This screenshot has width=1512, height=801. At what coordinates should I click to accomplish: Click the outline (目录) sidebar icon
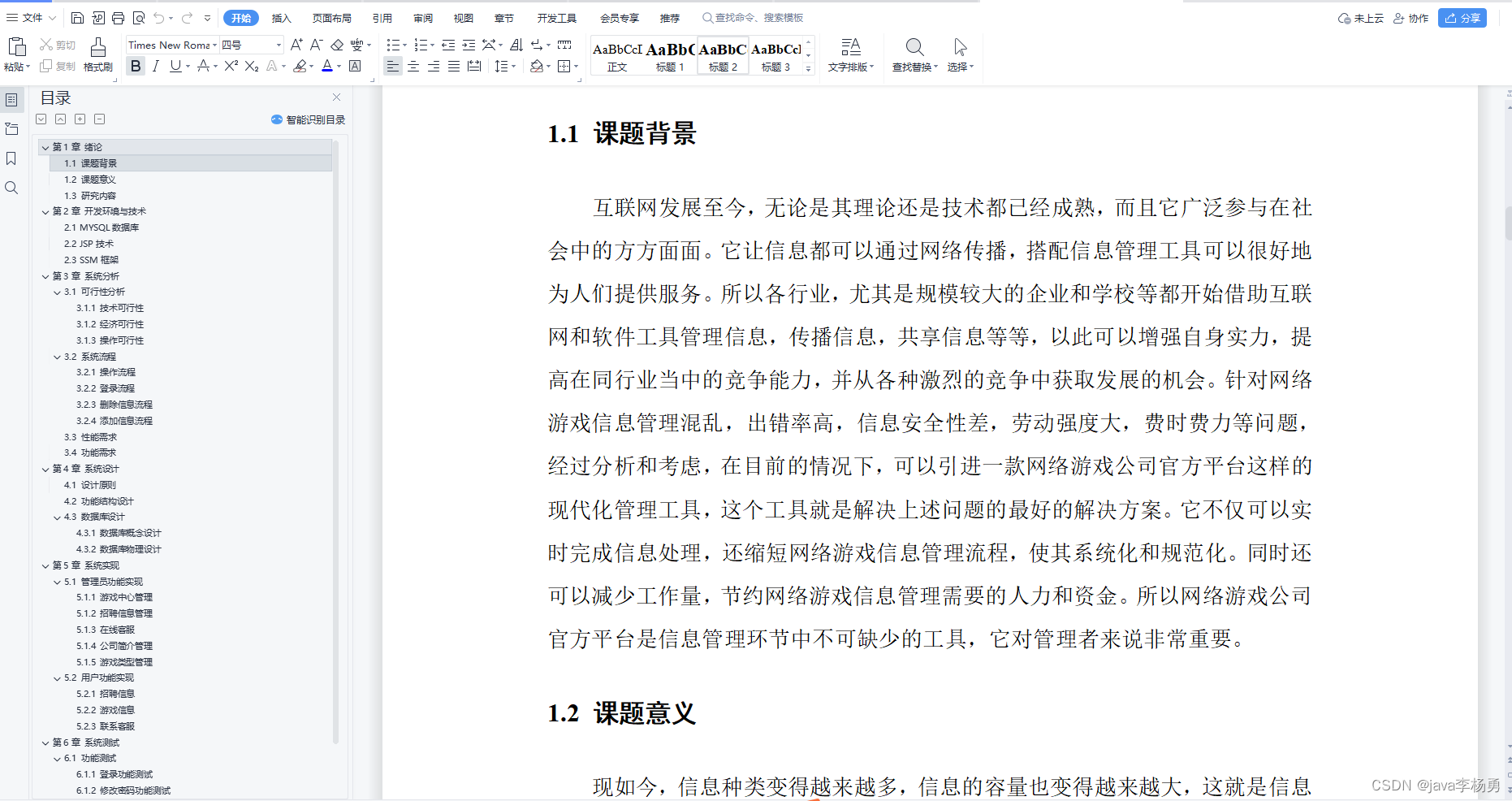(11, 100)
